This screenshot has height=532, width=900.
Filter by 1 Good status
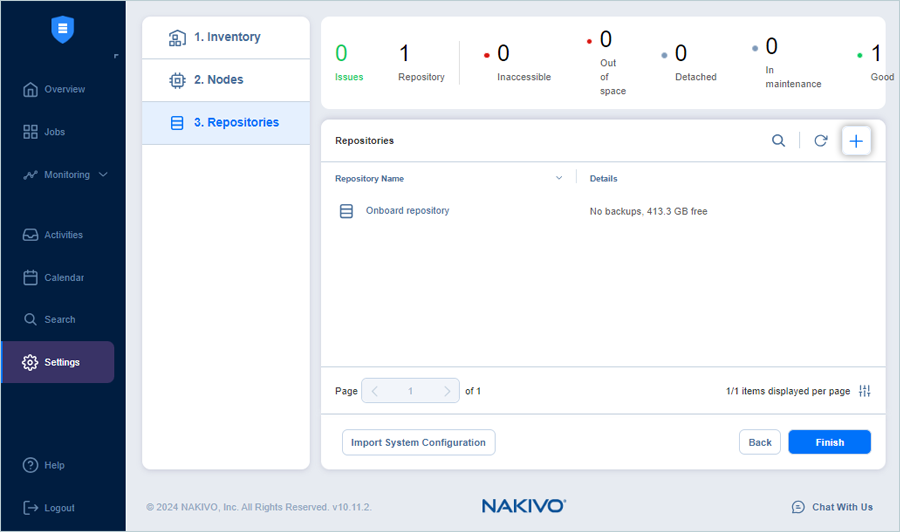point(875,62)
